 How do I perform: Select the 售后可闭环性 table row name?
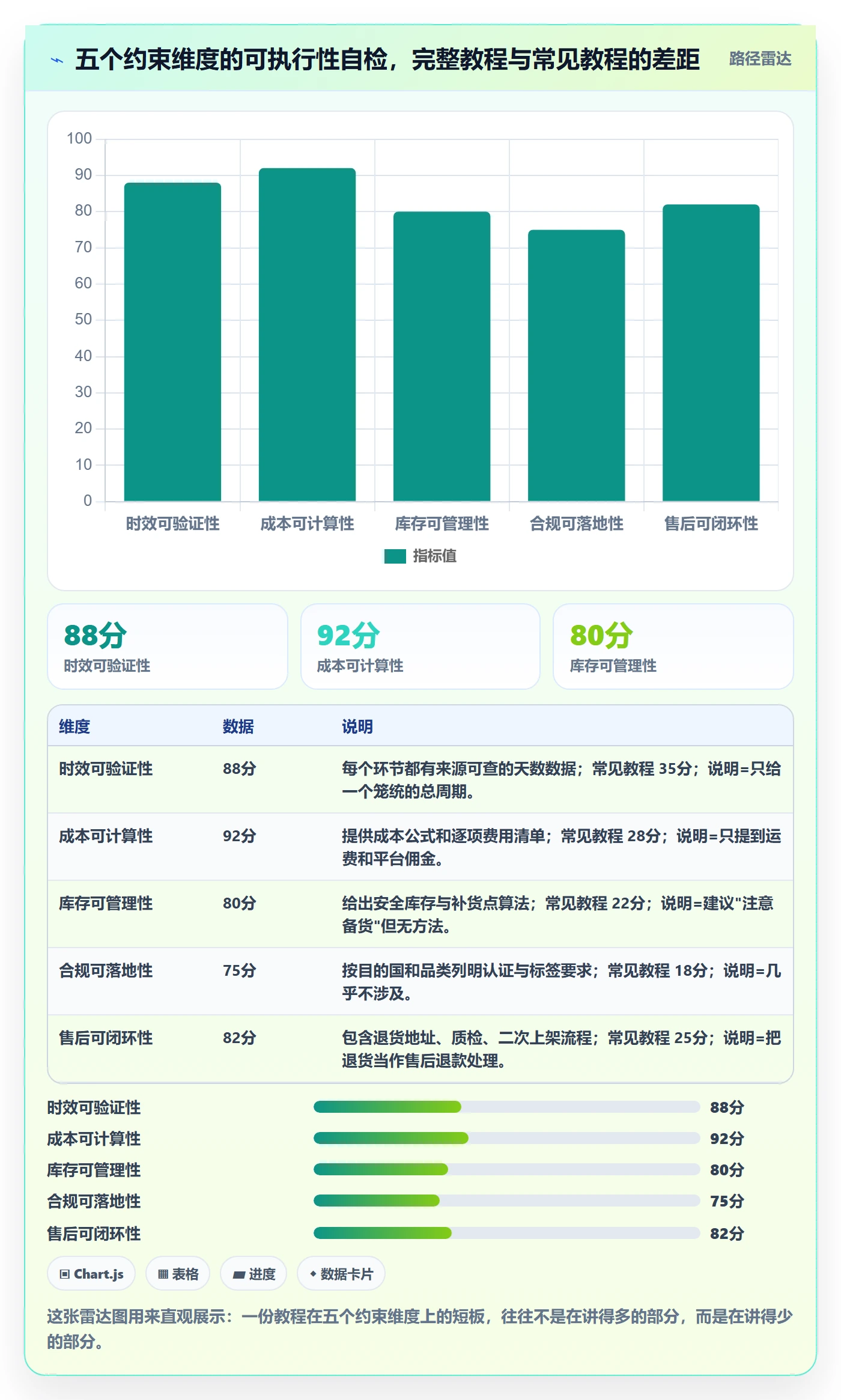[106, 1038]
